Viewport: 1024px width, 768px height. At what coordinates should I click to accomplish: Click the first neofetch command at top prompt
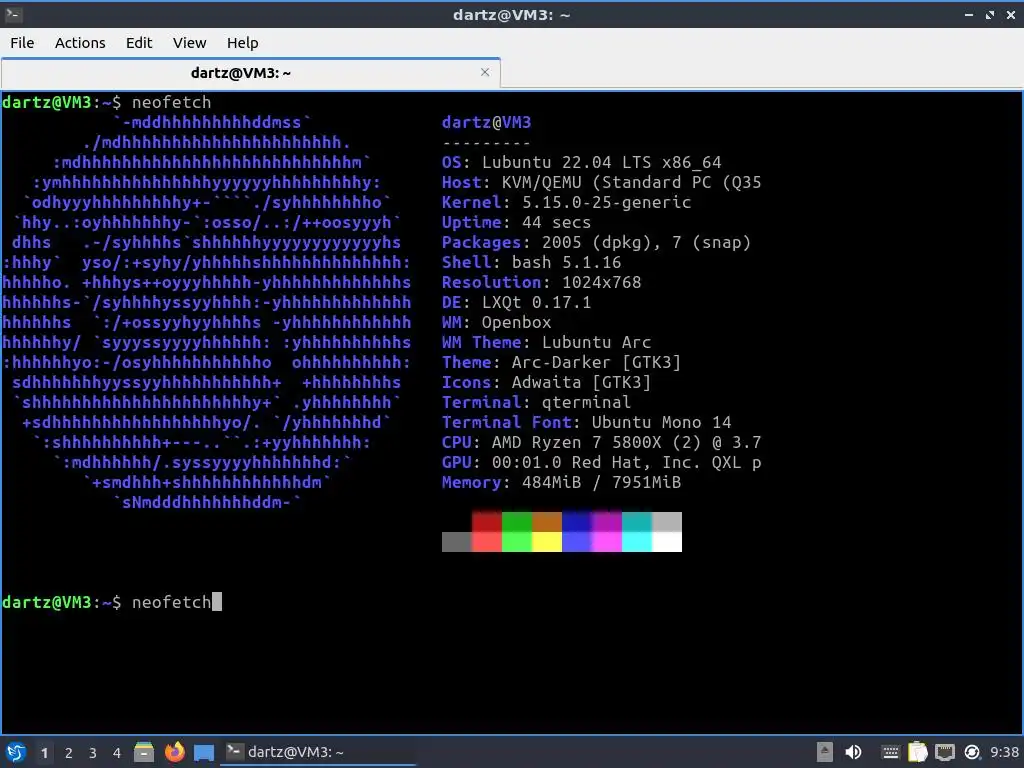(x=171, y=103)
